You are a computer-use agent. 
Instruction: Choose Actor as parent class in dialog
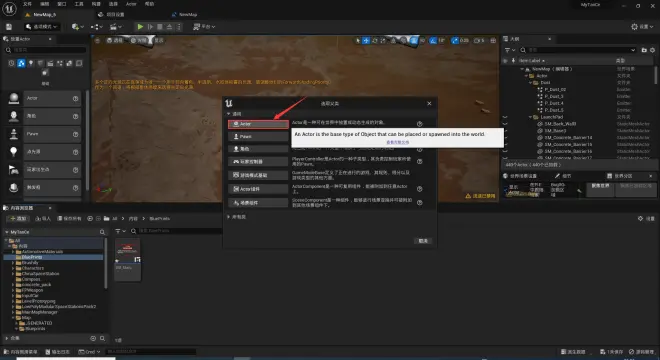(x=258, y=124)
